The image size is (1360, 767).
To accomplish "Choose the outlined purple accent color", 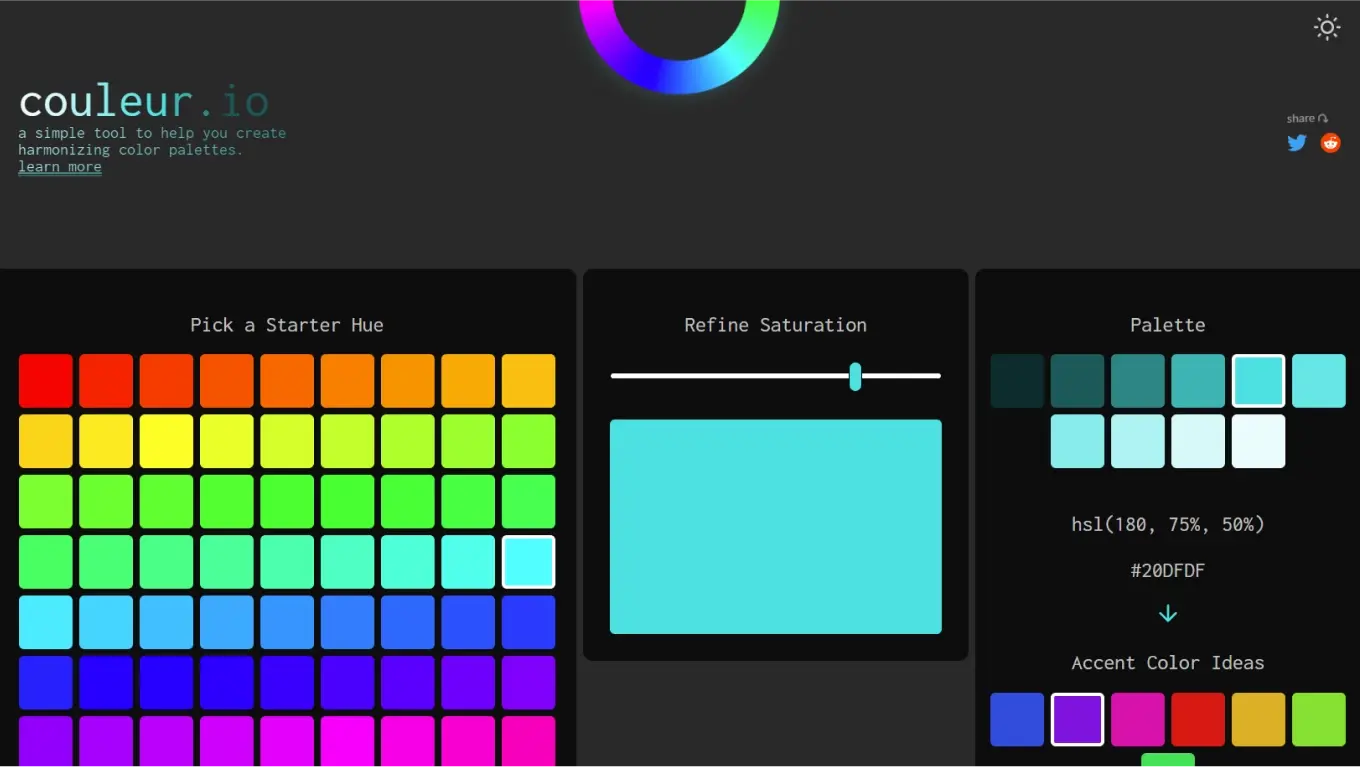I will coord(1077,720).
